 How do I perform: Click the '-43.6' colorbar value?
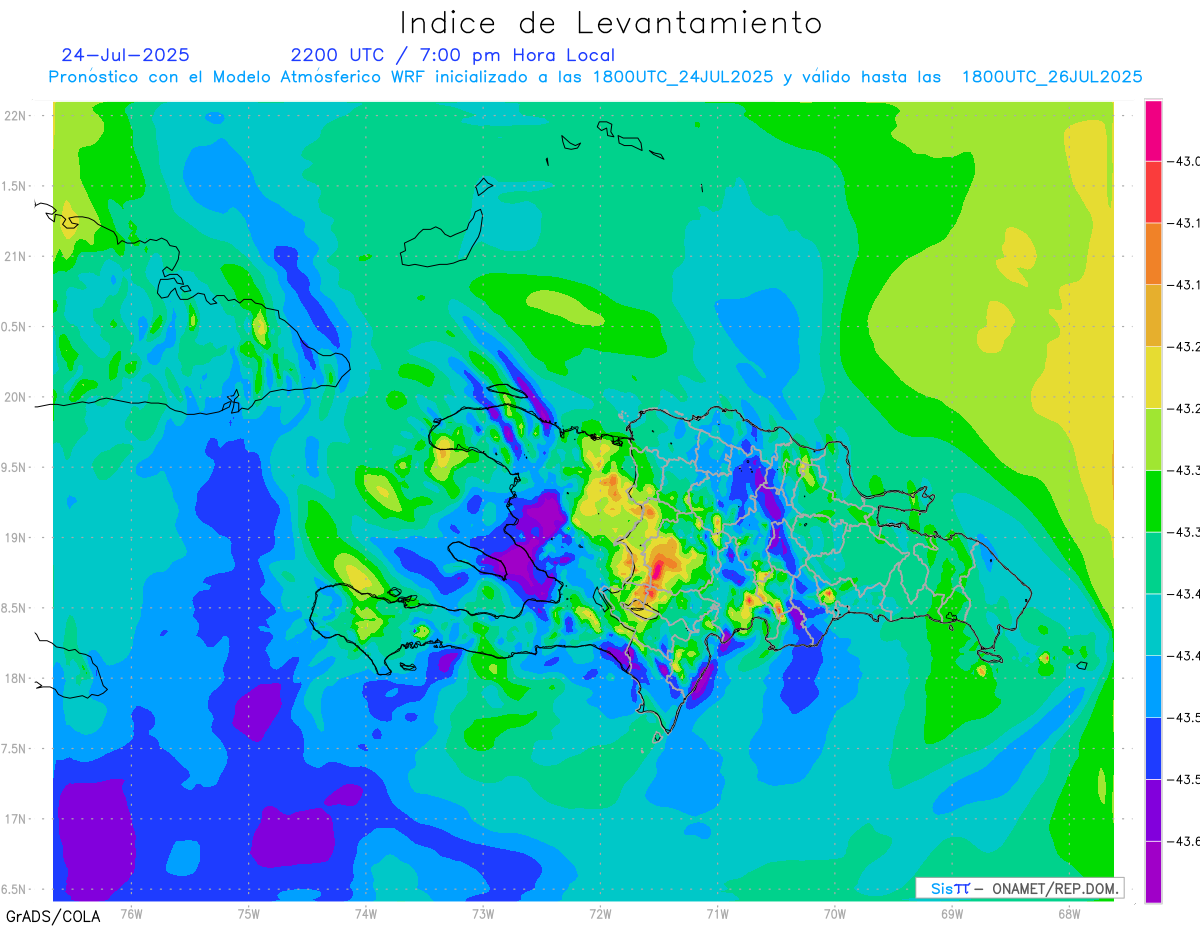(1186, 841)
